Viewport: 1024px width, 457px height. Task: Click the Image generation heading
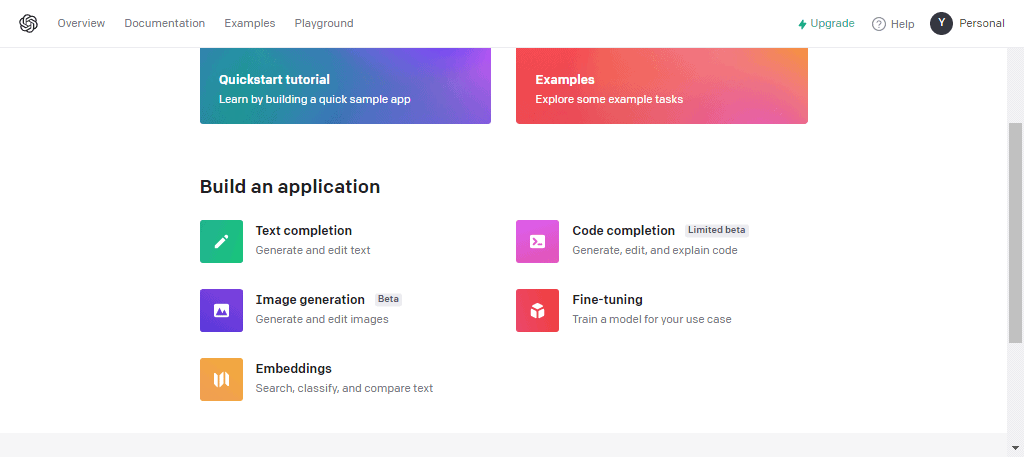pyautogui.click(x=310, y=300)
